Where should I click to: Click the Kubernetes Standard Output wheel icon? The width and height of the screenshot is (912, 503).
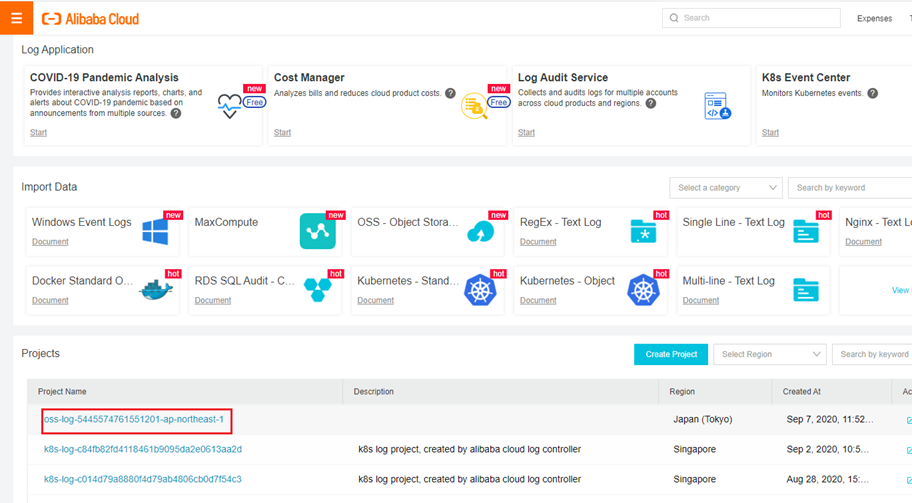(480, 290)
